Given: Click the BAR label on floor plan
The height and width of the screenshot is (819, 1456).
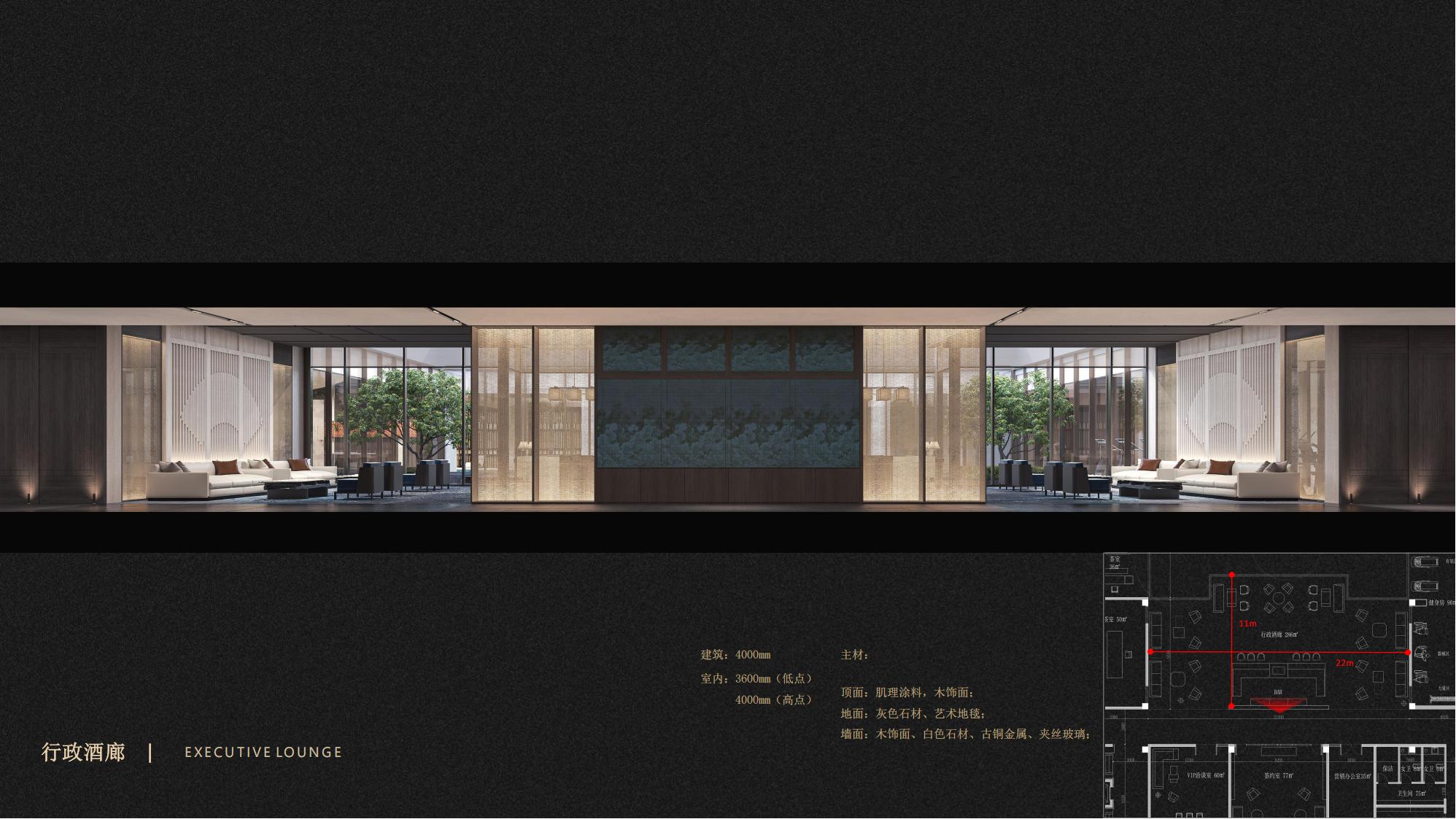Looking at the screenshot, I should click(1277, 692).
